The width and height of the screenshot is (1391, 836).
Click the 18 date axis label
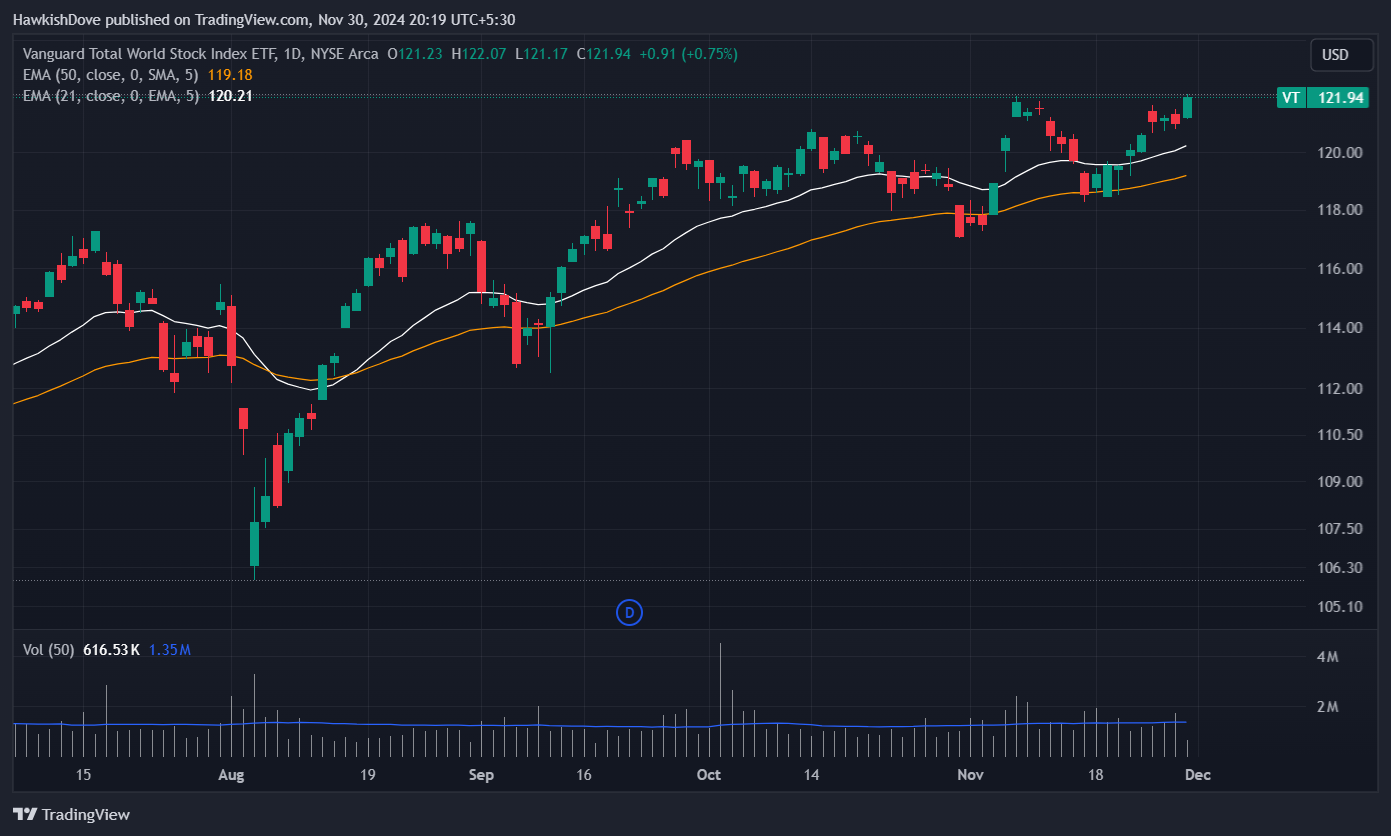(1095, 775)
